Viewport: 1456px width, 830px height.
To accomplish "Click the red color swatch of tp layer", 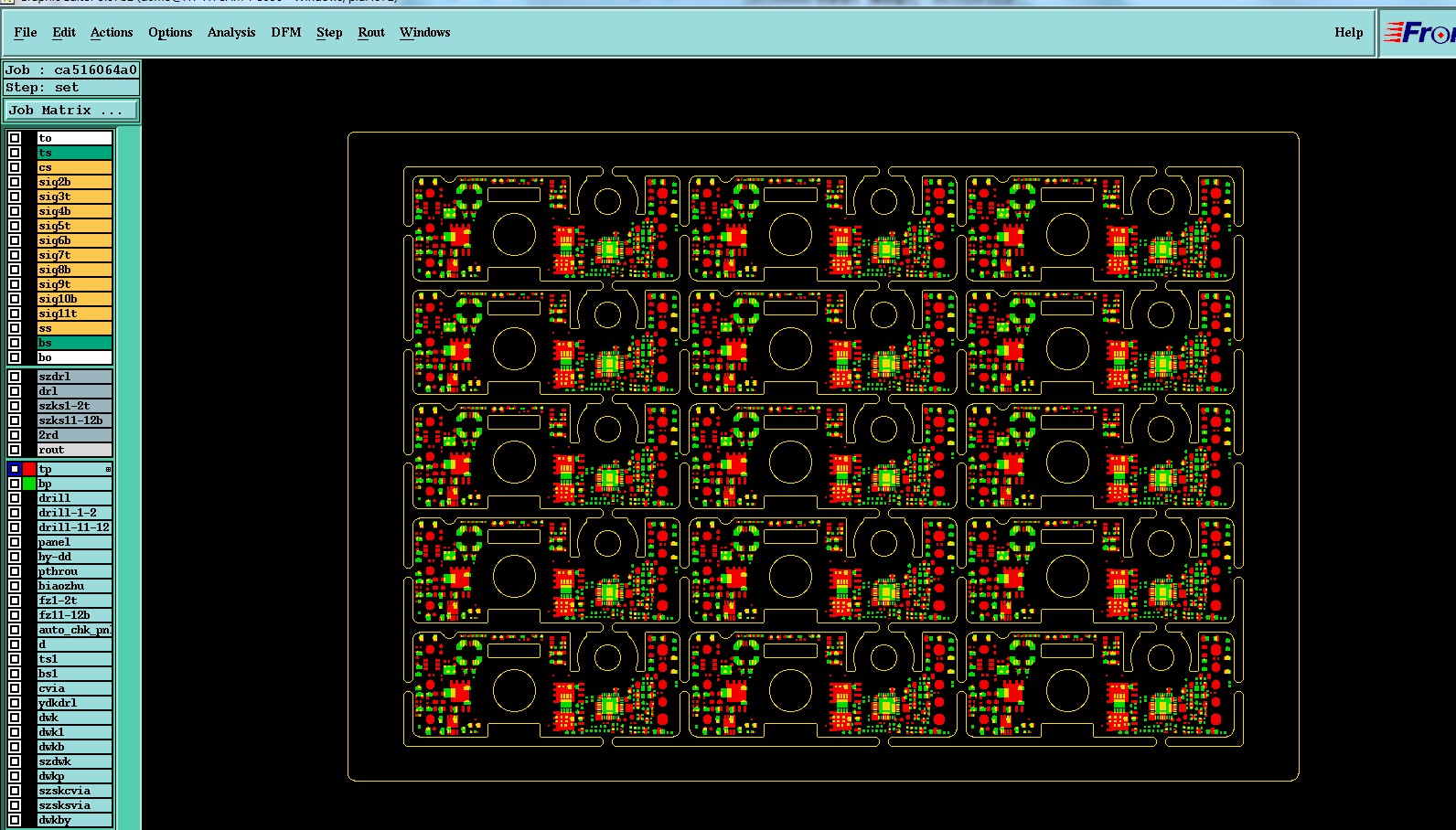I will (x=29, y=469).
